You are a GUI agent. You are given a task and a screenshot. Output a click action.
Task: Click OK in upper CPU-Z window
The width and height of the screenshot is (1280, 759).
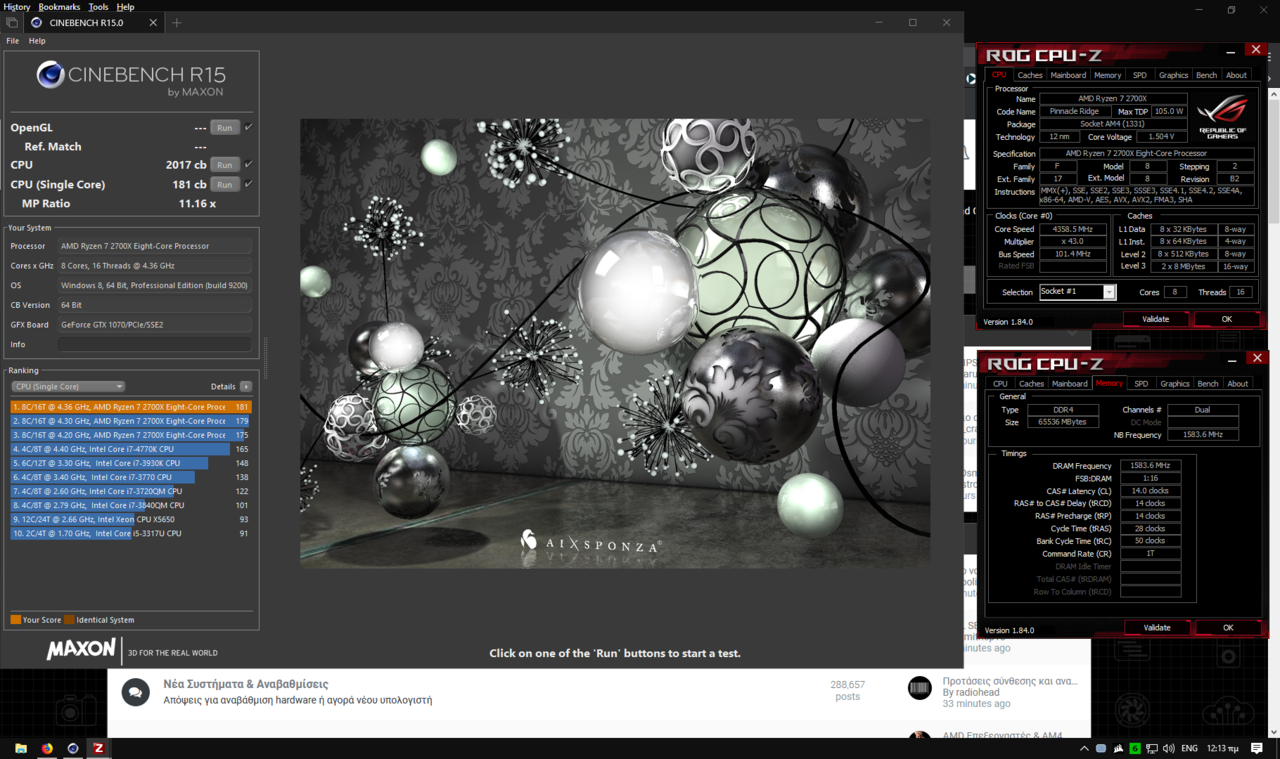tap(1227, 319)
